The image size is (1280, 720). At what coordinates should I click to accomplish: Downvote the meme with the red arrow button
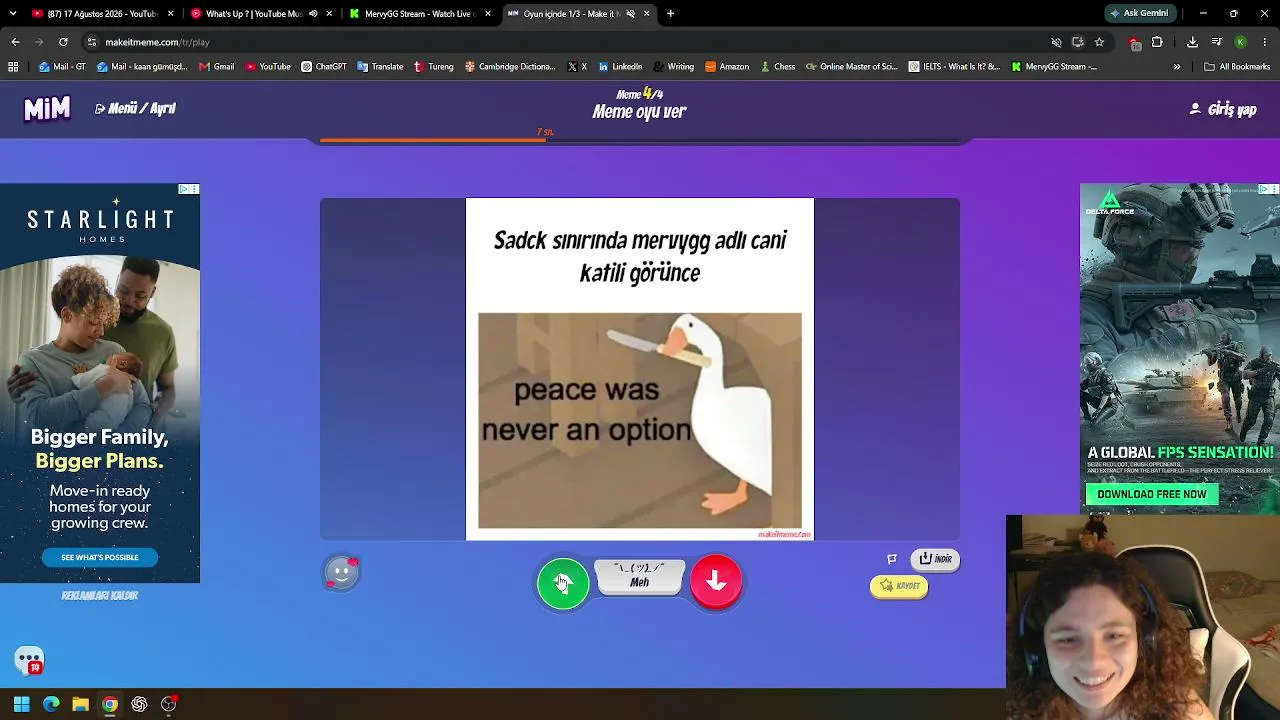point(716,581)
